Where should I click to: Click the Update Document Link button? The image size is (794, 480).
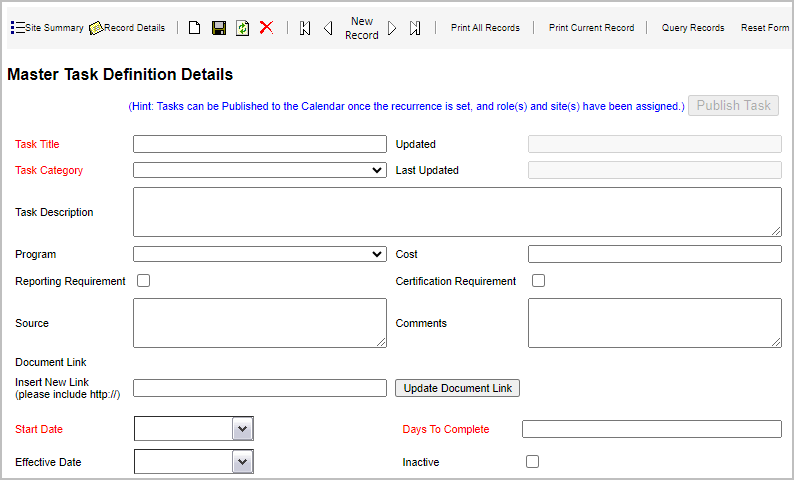pyautogui.click(x=457, y=388)
